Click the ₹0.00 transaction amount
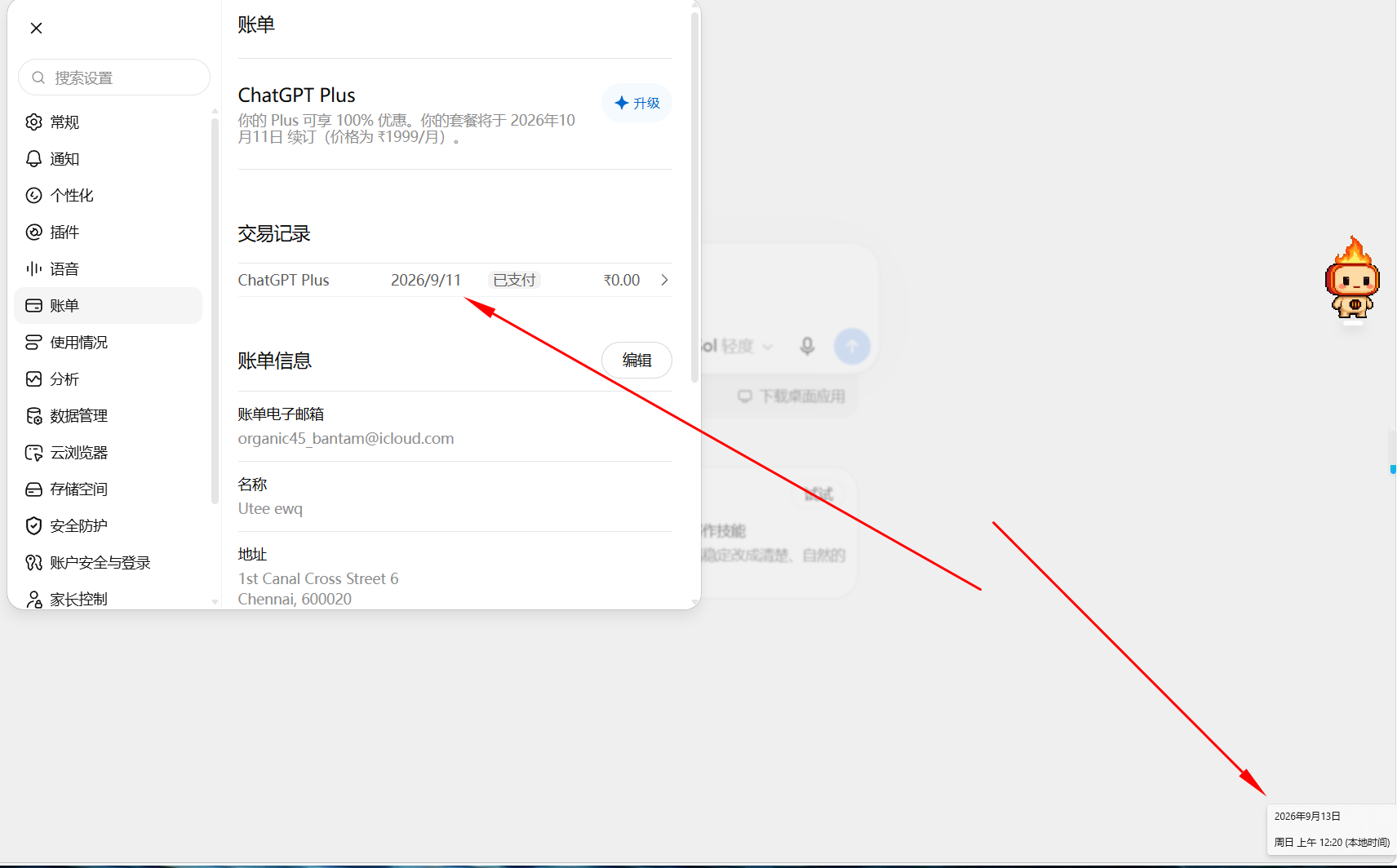The image size is (1397, 868). tap(622, 280)
